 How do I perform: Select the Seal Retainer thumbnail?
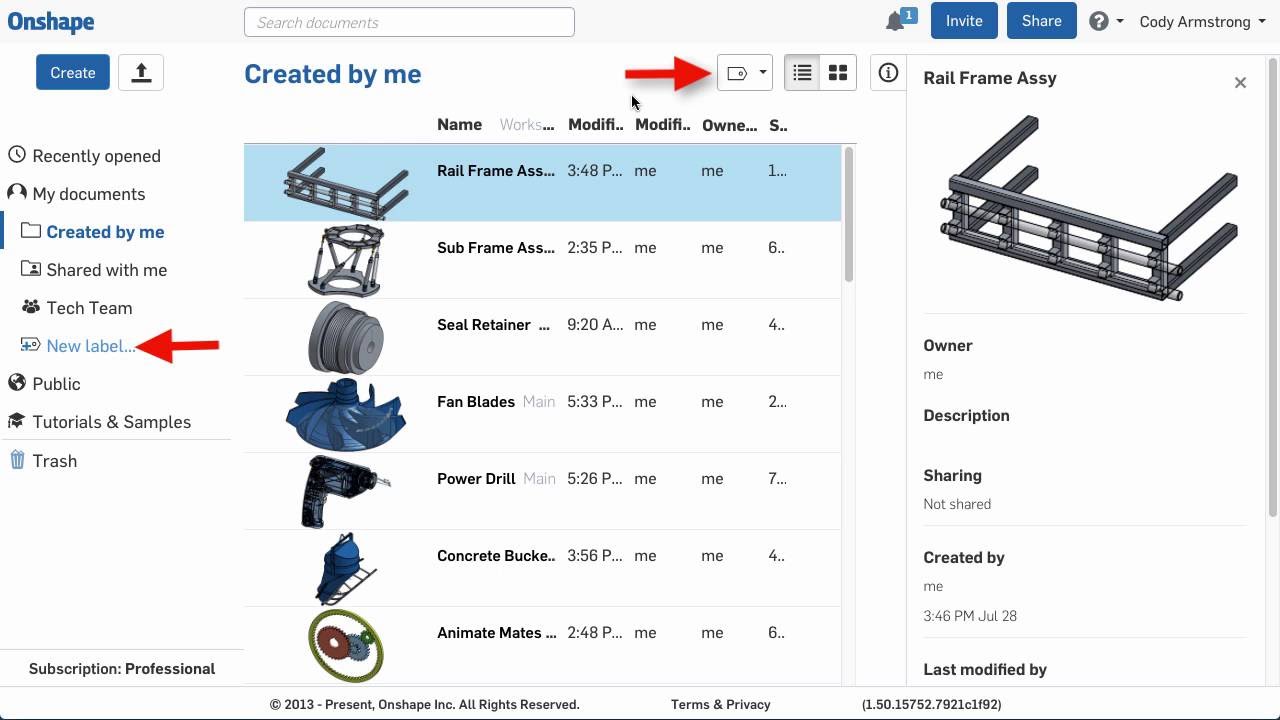[346, 337]
